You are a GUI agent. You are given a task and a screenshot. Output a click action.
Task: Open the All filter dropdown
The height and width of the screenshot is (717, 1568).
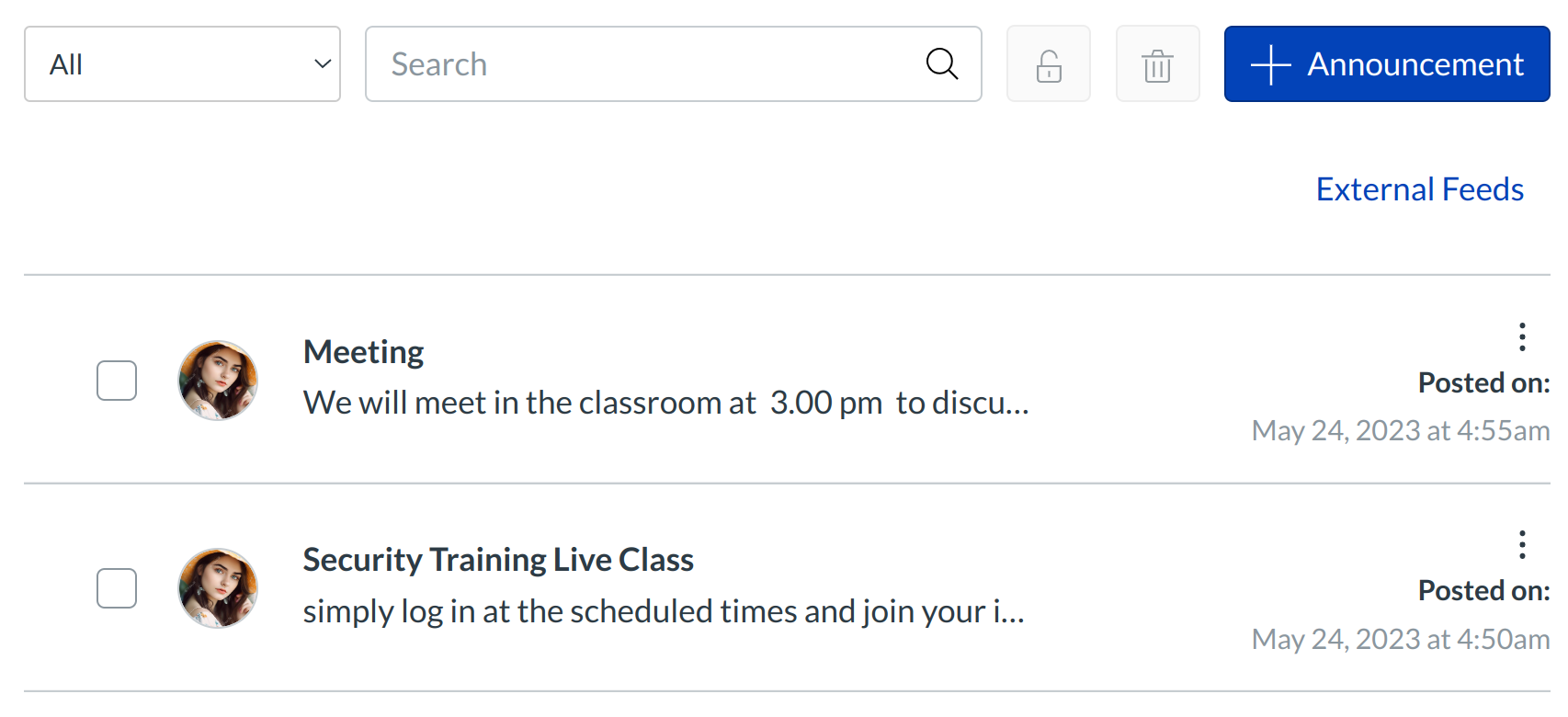182,64
